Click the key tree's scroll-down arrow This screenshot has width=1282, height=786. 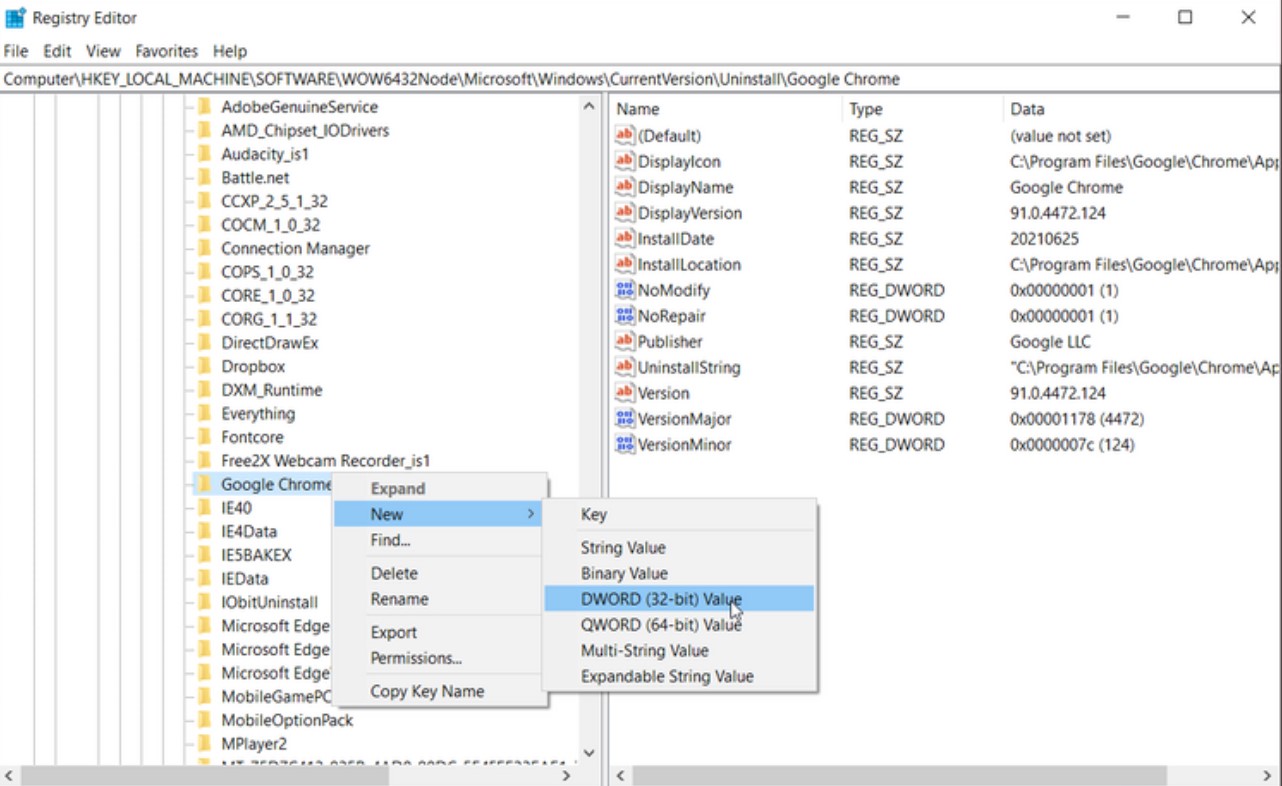[589, 753]
